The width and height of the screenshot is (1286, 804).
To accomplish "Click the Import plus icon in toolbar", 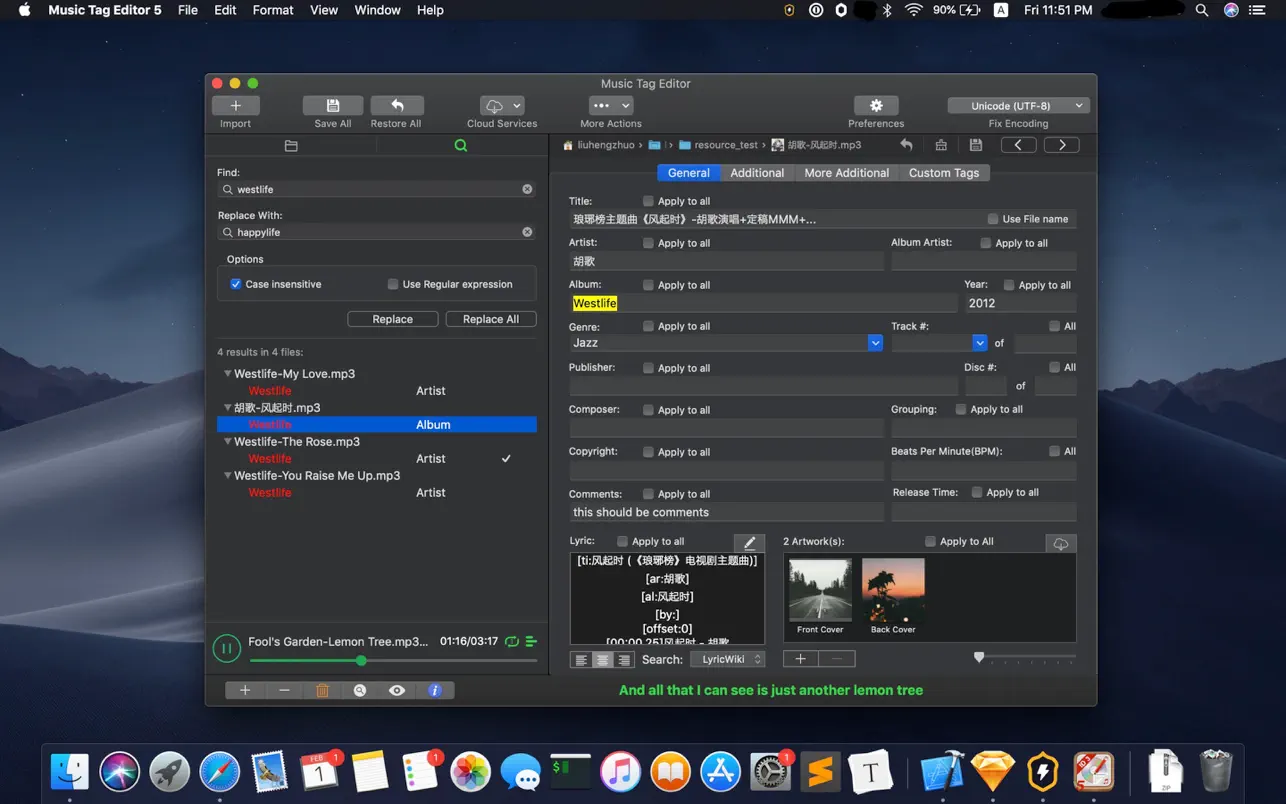I will [236, 106].
